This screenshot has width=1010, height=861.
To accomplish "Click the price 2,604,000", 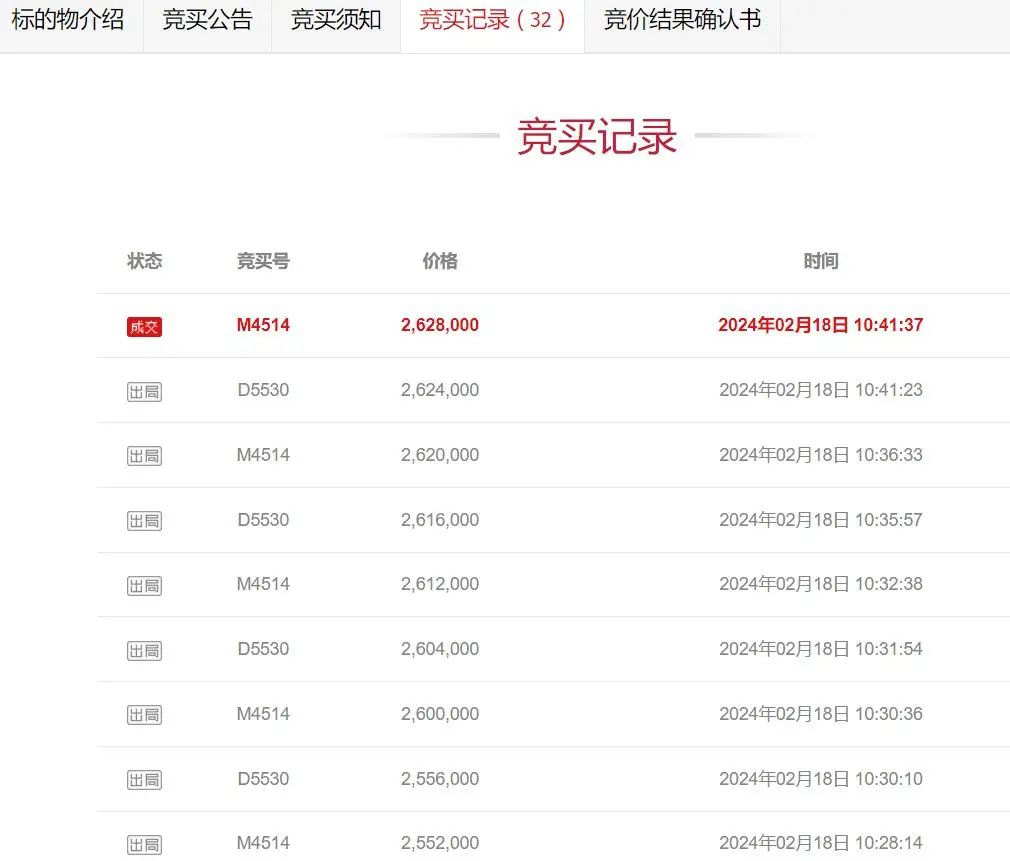I will coord(440,648).
